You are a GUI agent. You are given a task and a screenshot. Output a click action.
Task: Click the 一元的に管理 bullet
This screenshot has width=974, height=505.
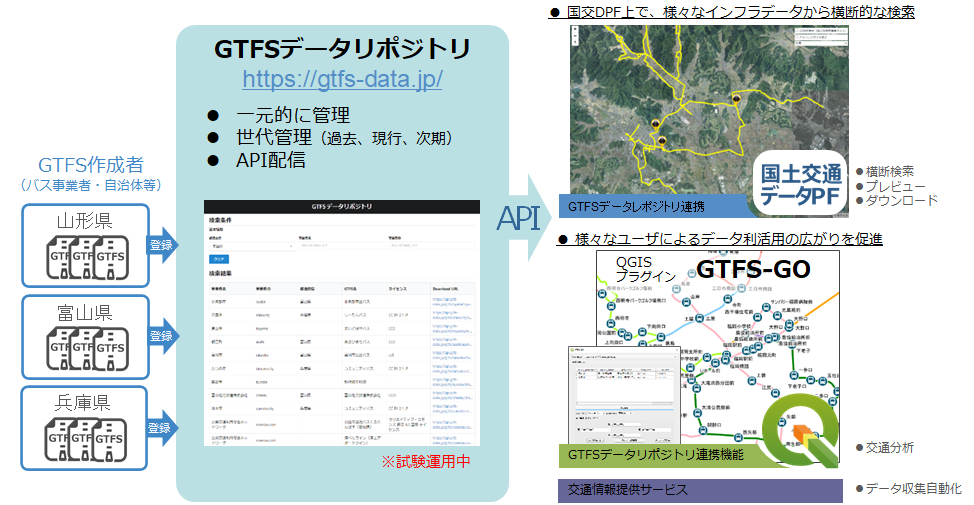pos(293,115)
